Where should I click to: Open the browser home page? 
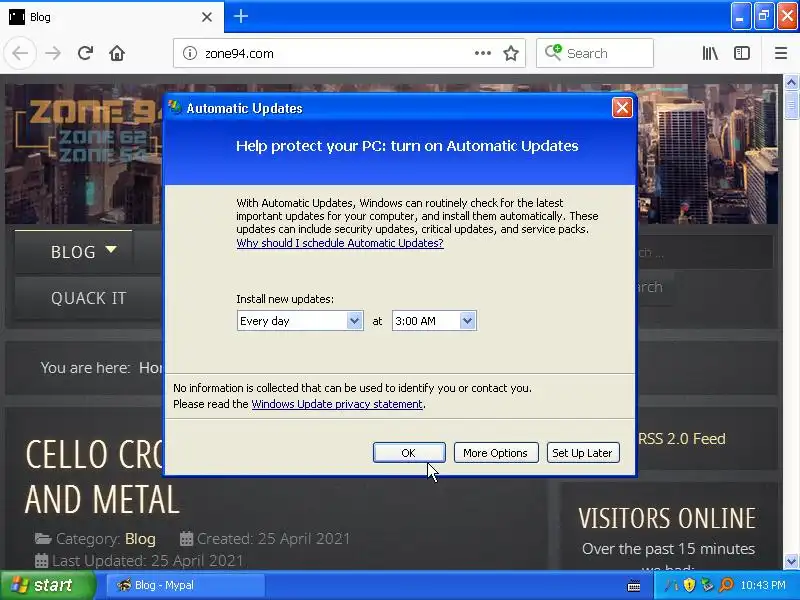[117, 53]
